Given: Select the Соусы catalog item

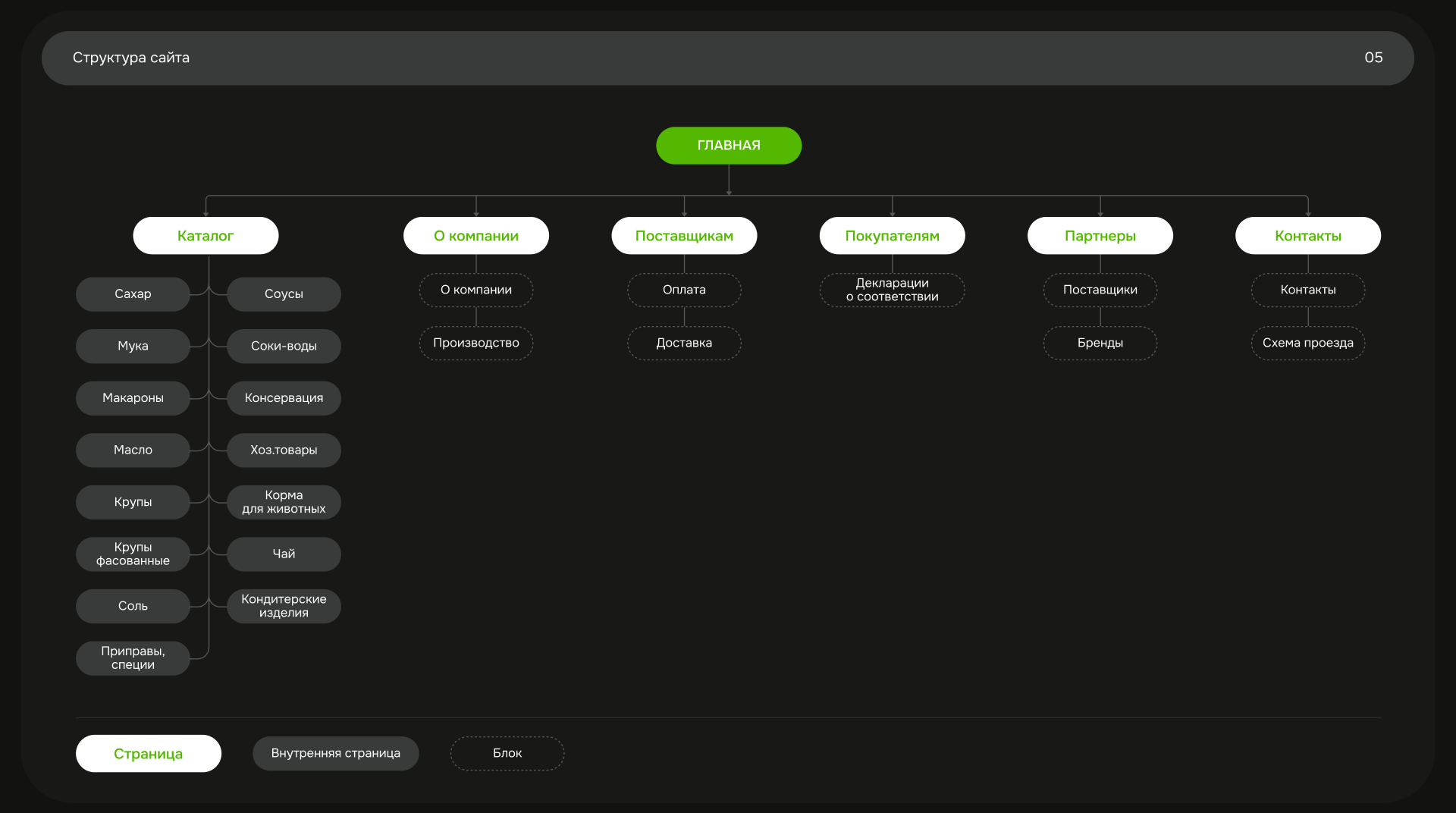Looking at the screenshot, I should click(x=284, y=294).
